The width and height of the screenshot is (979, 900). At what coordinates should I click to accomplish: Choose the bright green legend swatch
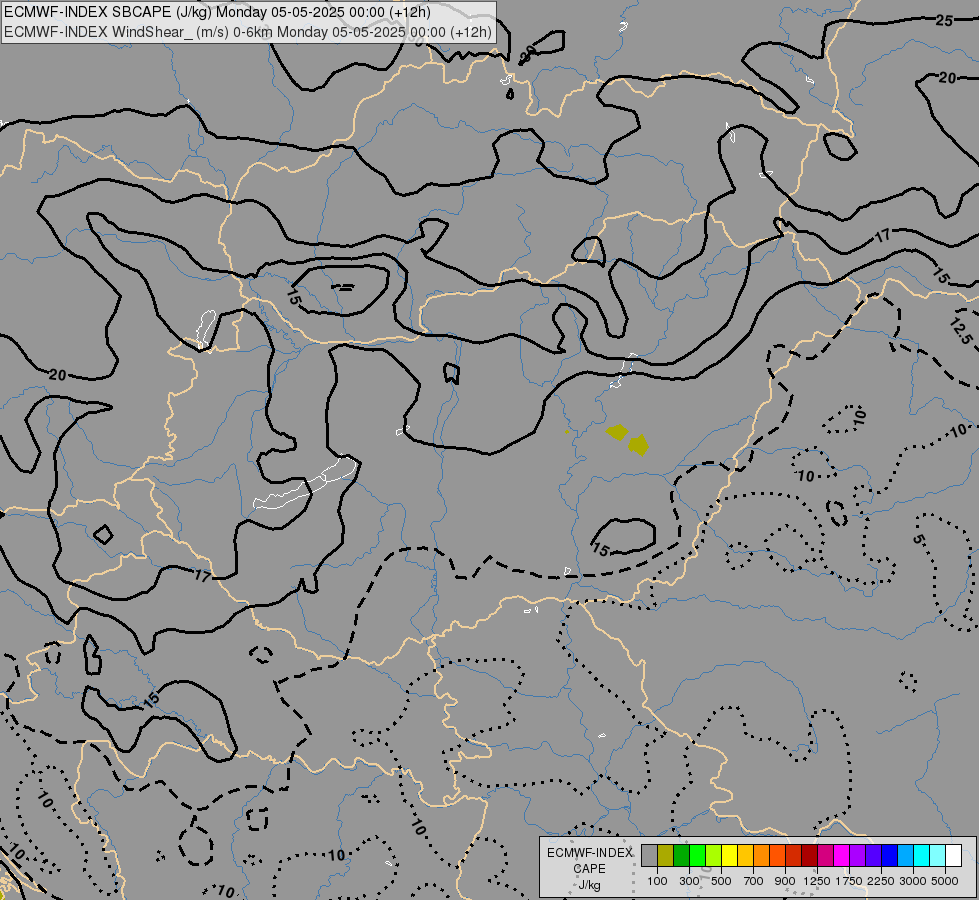[x=697, y=856]
